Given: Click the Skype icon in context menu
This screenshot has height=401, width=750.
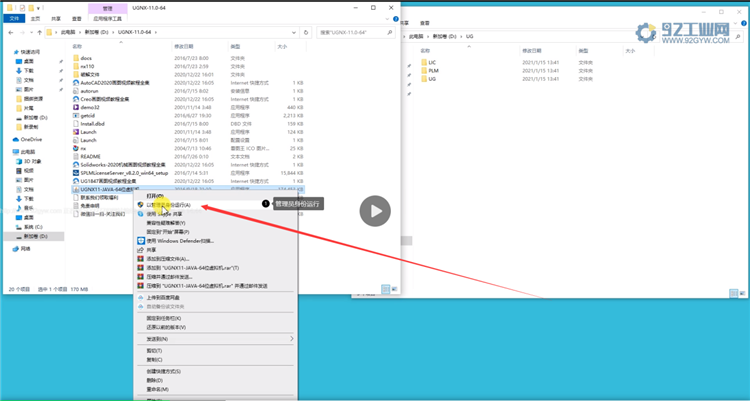Looking at the screenshot, I should pyautogui.click(x=141, y=214).
